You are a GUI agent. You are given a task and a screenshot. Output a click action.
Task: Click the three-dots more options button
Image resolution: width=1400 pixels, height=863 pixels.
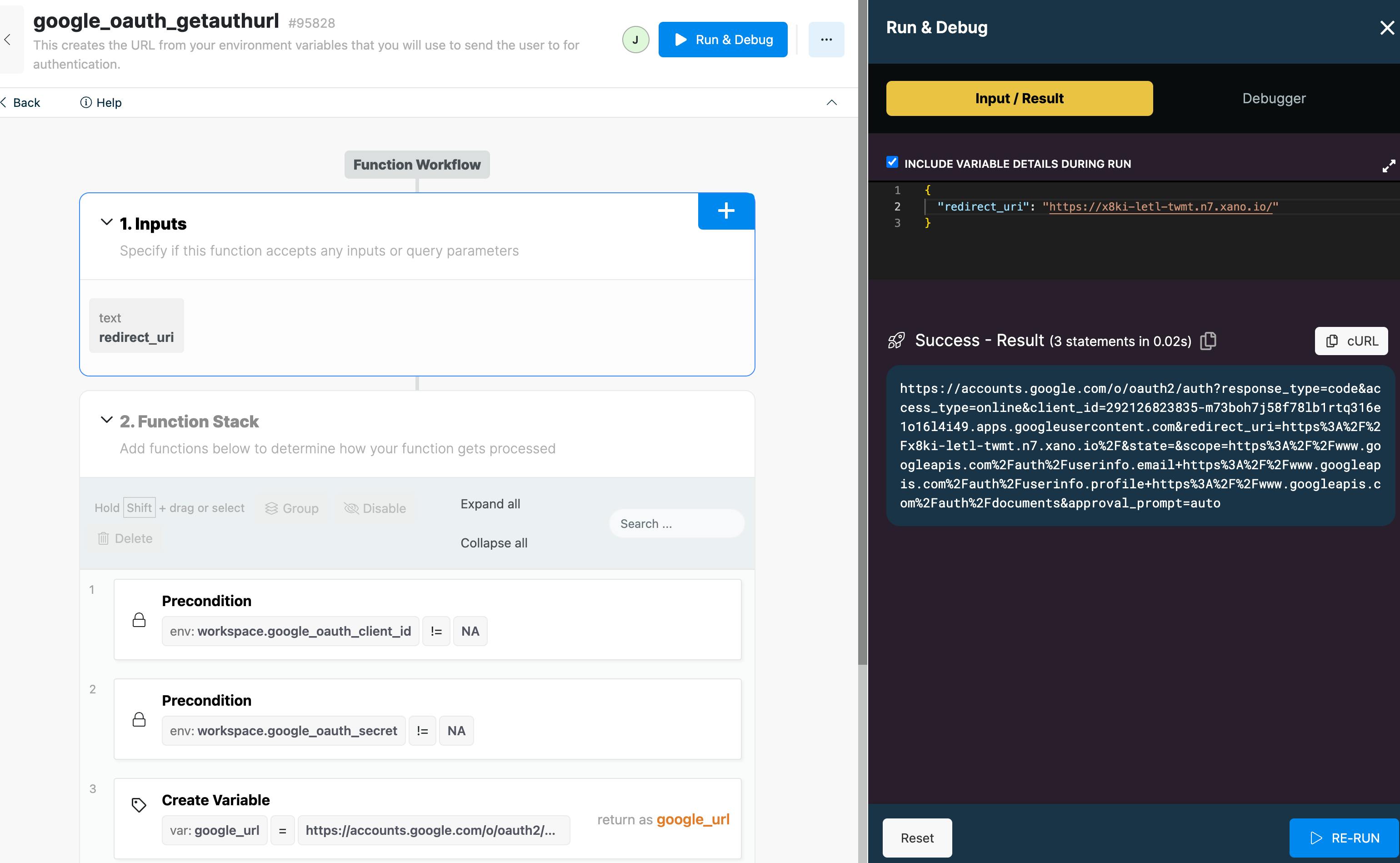825,40
